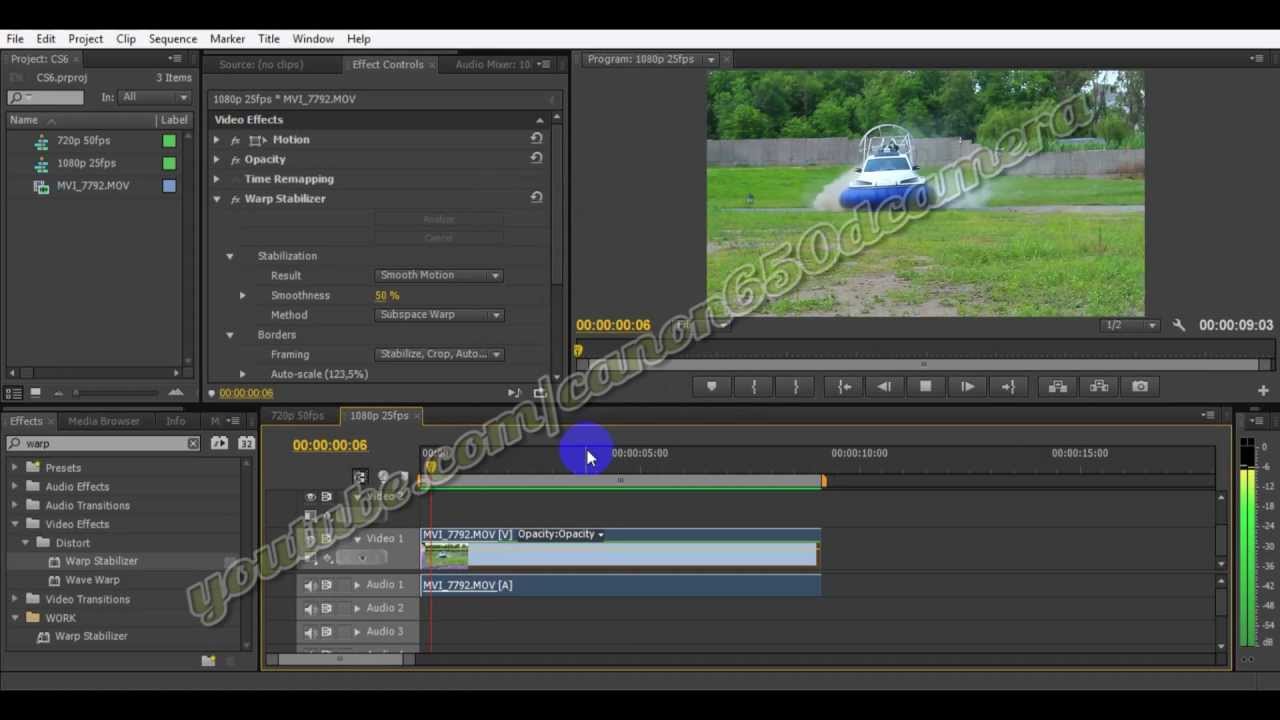Expand the Time Remapping properties

click(217, 179)
